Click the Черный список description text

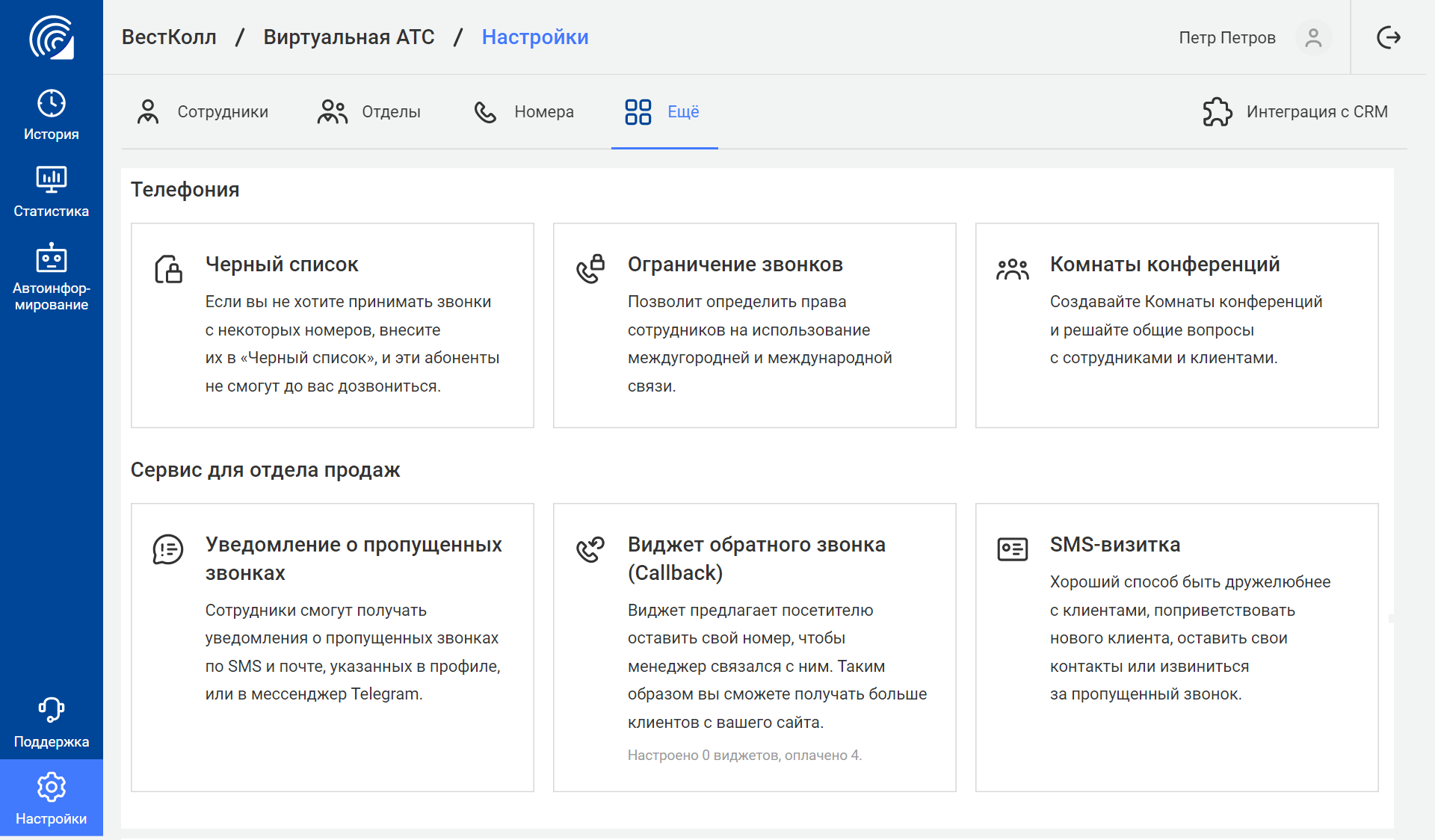[x=353, y=344]
